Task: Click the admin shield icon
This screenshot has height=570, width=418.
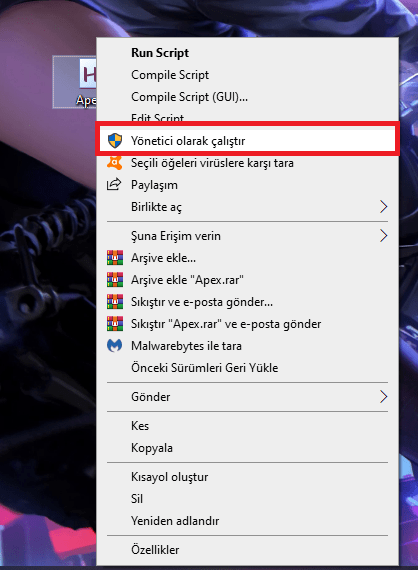Action: coord(115,141)
